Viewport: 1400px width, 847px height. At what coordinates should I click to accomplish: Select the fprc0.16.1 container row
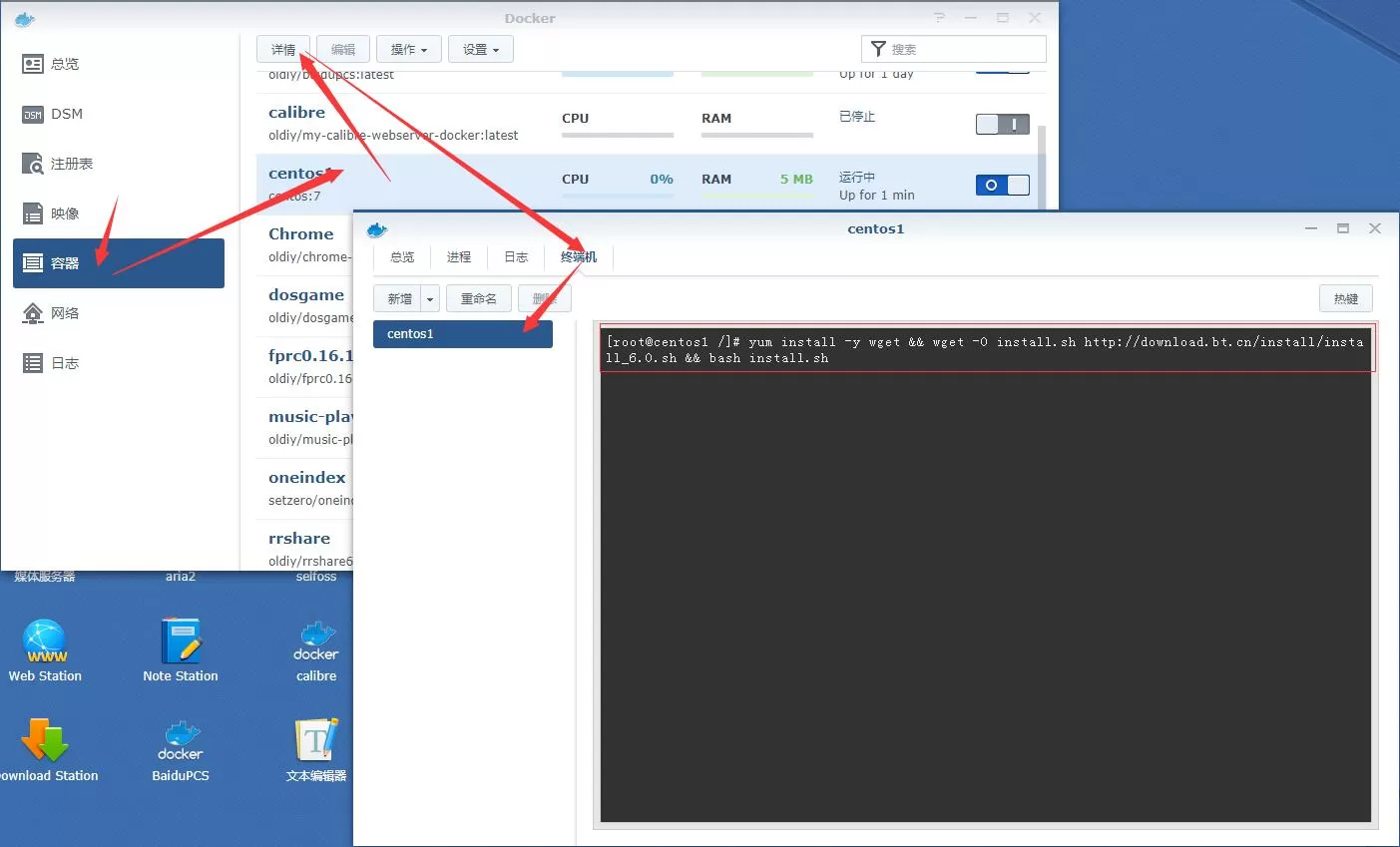click(304, 366)
